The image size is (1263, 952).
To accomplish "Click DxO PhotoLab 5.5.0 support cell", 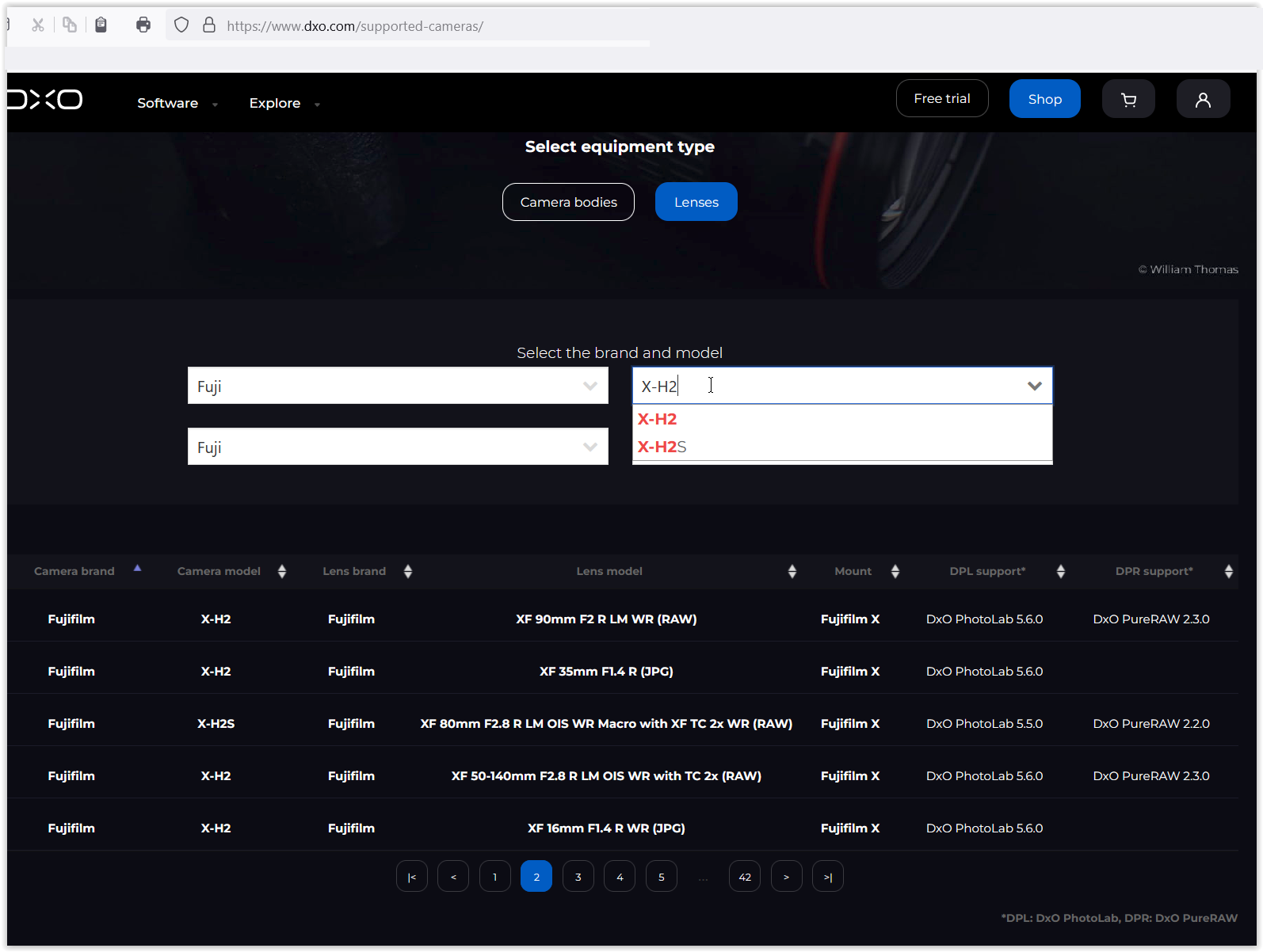I will (984, 724).
